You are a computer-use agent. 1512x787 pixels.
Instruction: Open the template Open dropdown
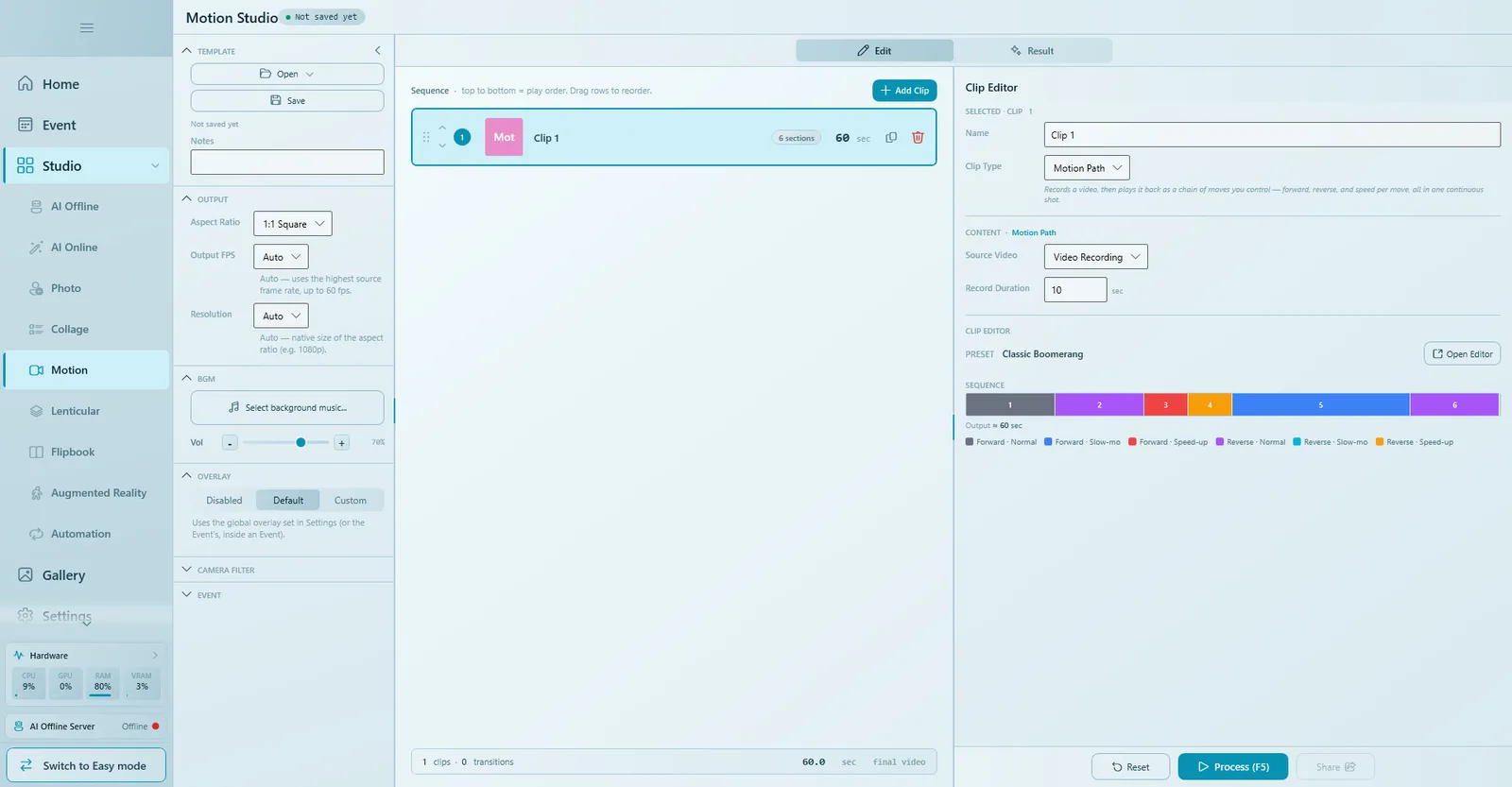point(287,74)
